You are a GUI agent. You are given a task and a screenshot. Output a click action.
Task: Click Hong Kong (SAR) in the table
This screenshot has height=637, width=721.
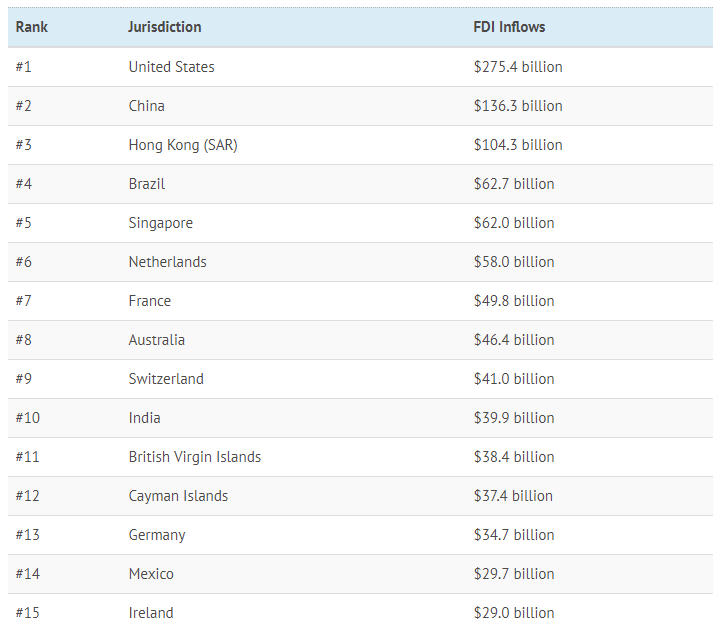(x=183, y=145)
